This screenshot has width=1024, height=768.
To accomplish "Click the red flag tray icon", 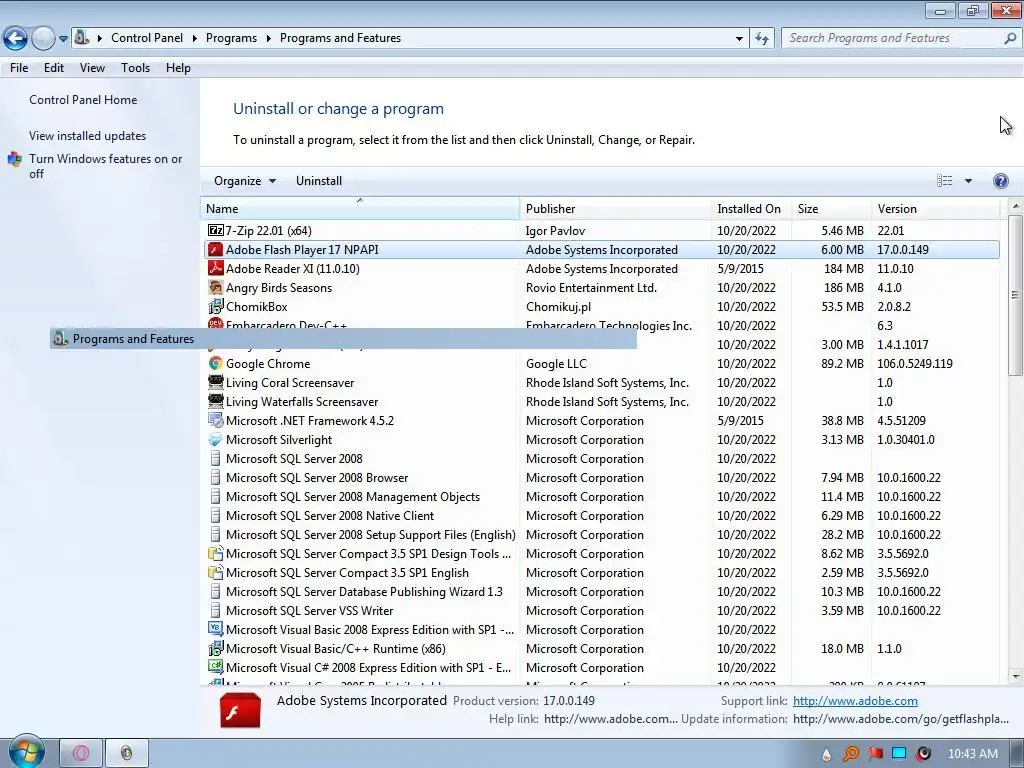I will (x=876, y=754).
